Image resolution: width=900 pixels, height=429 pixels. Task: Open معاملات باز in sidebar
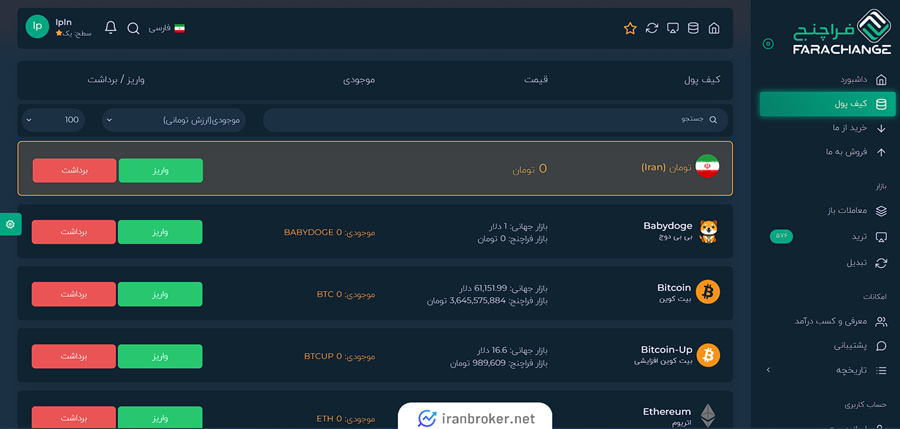coord(858,211)
